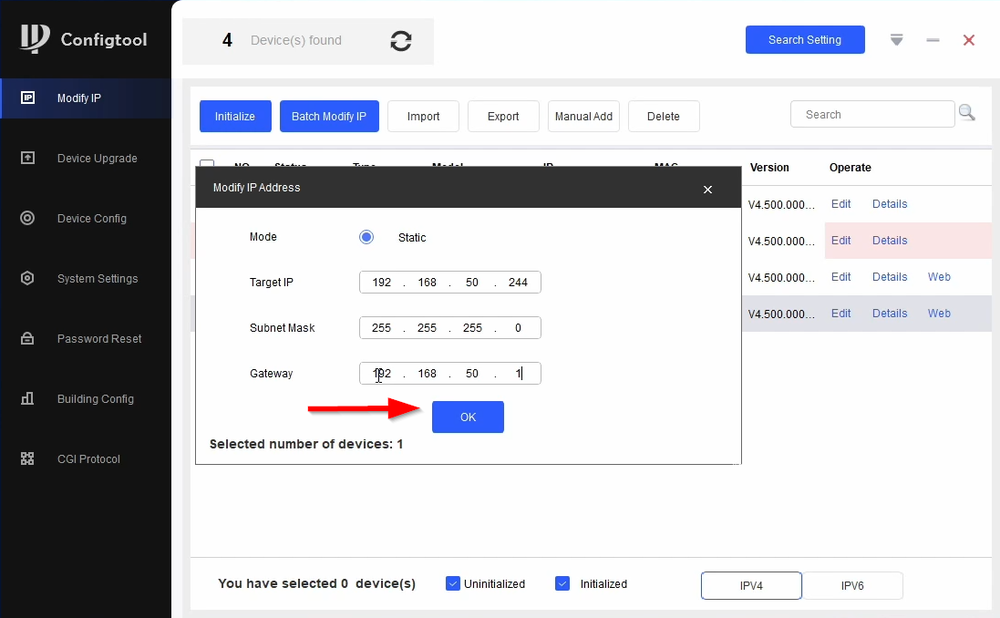Disable the Initialized checkbox

tap(563, 583)
